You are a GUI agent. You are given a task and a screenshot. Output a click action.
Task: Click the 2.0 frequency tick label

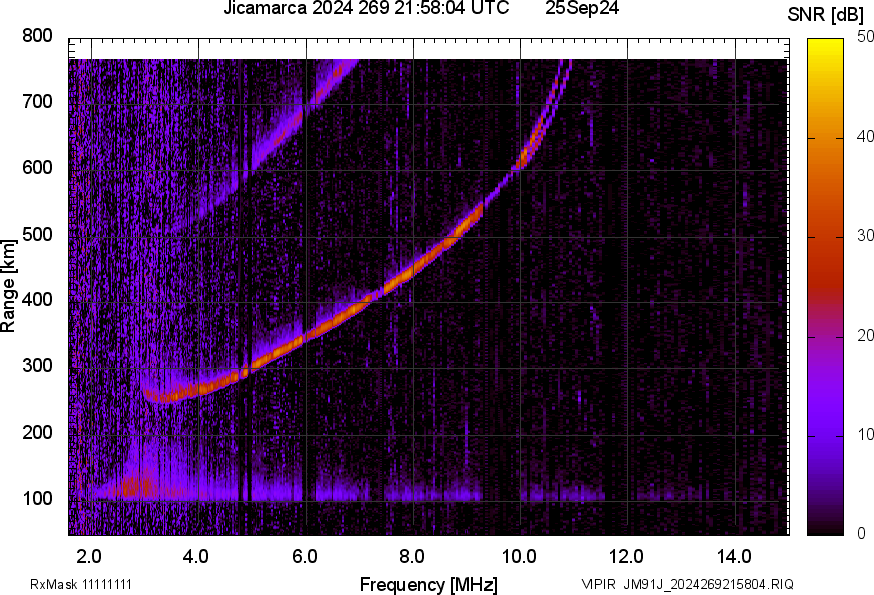pos(89,556)
